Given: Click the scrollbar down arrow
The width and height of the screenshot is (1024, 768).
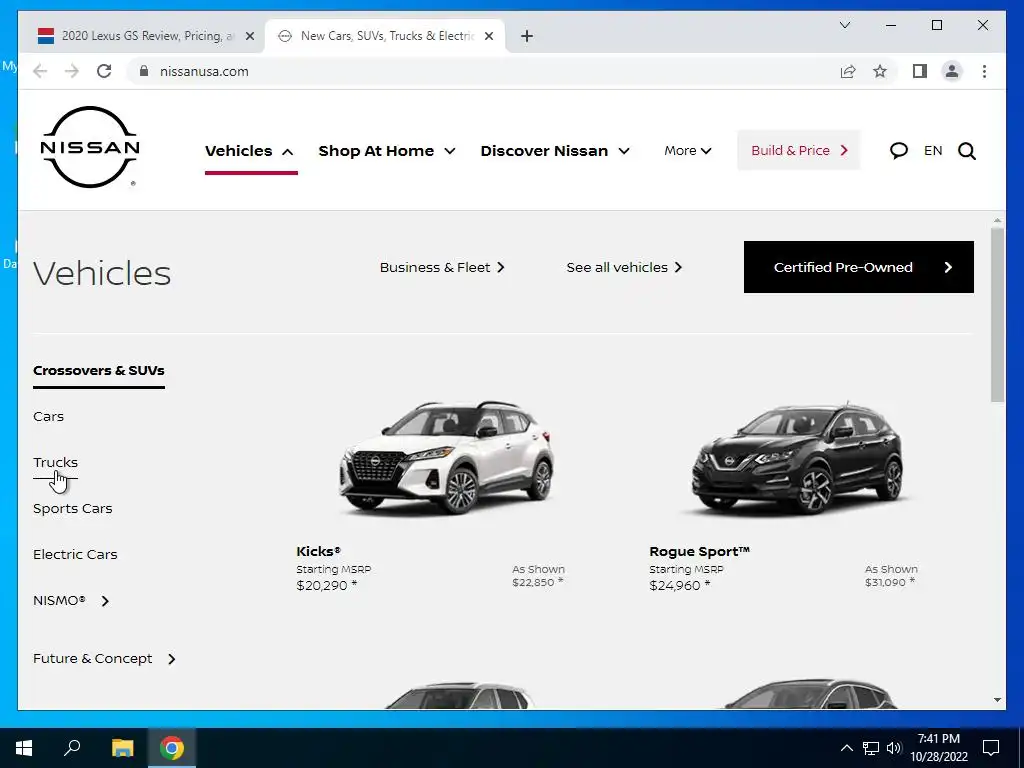Looking at the screenshot, I should point(997,699).
